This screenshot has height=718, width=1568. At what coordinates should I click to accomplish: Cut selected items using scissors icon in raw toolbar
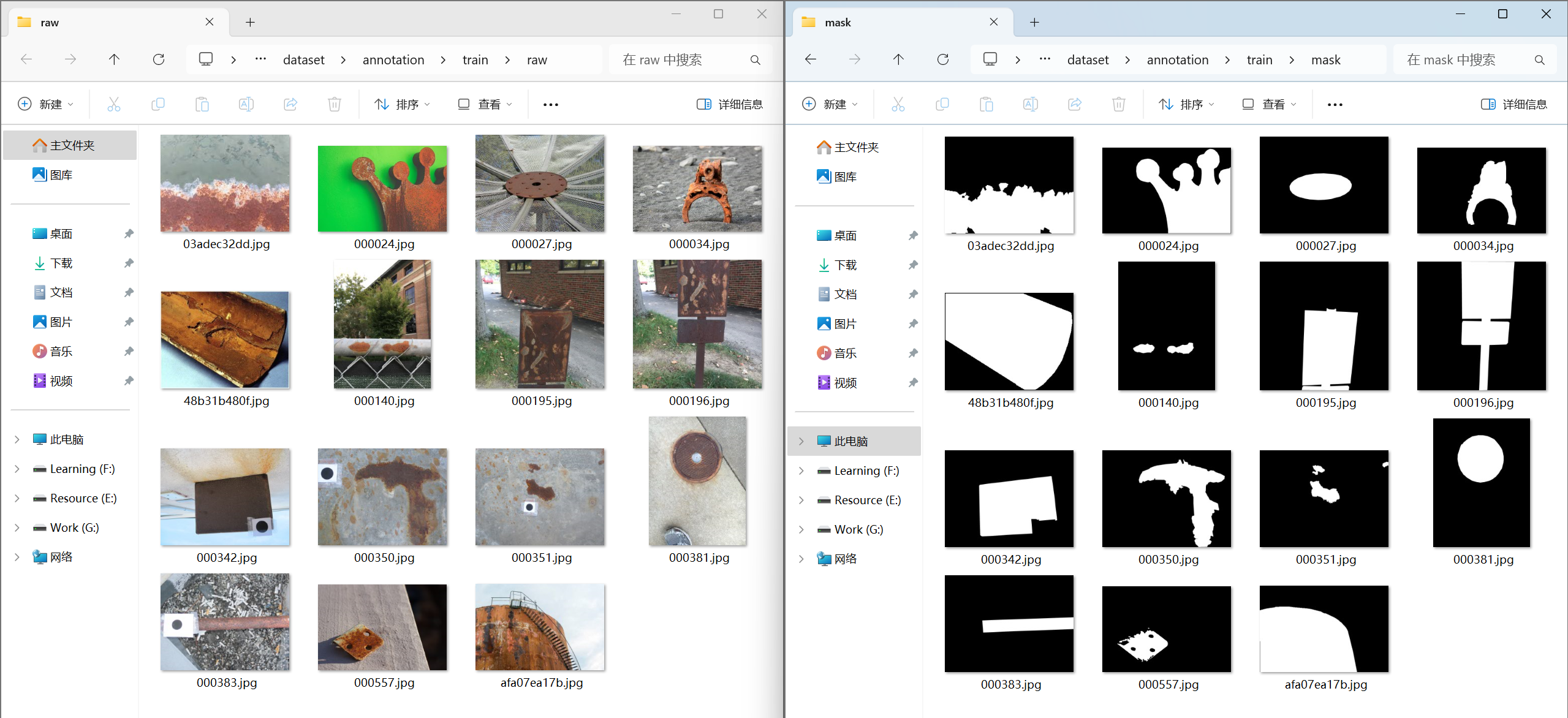(114, 104)
